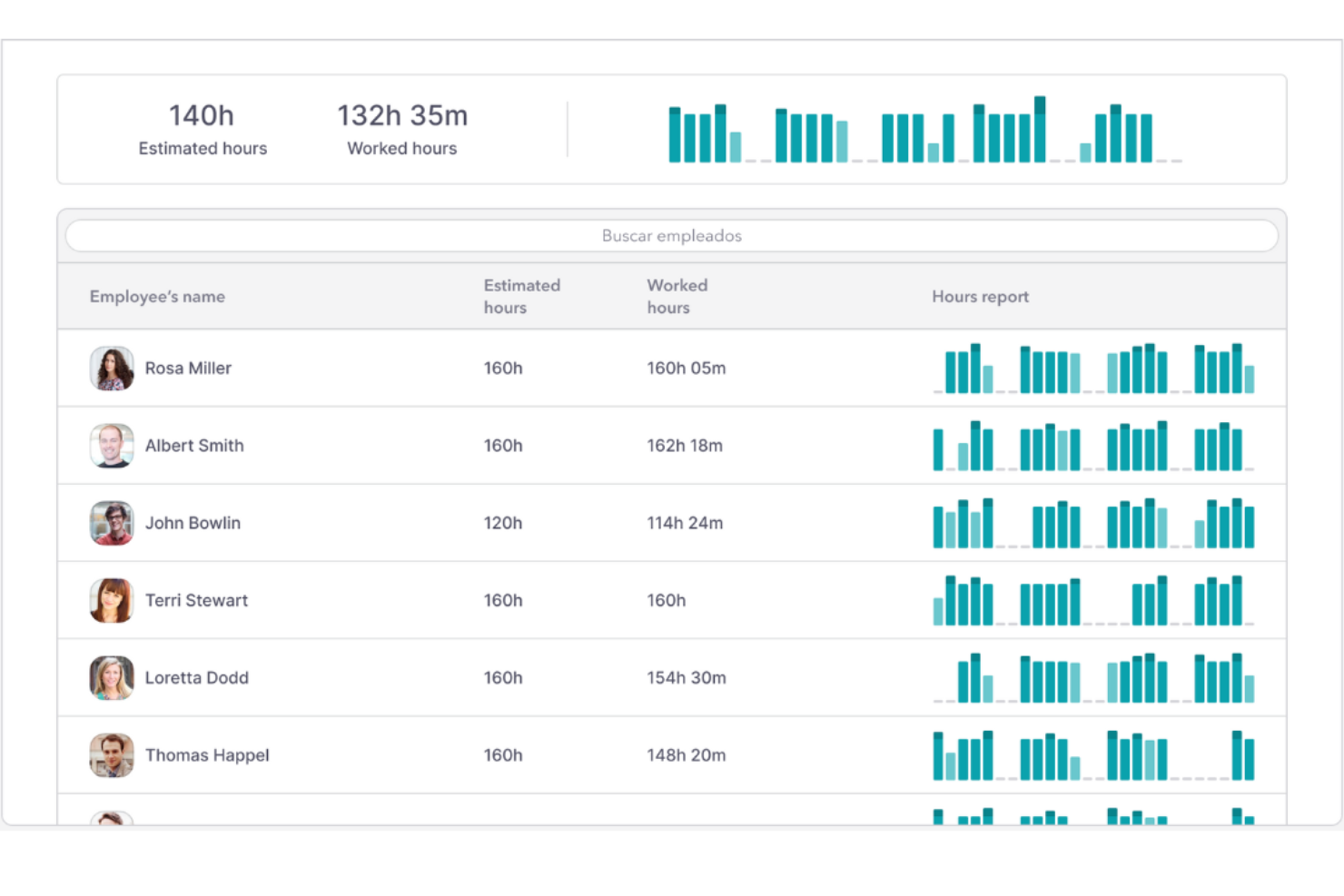Click Terri Stewart's 160h worked hours
This screenshot has height=896, width=1344.
[667, 601]
